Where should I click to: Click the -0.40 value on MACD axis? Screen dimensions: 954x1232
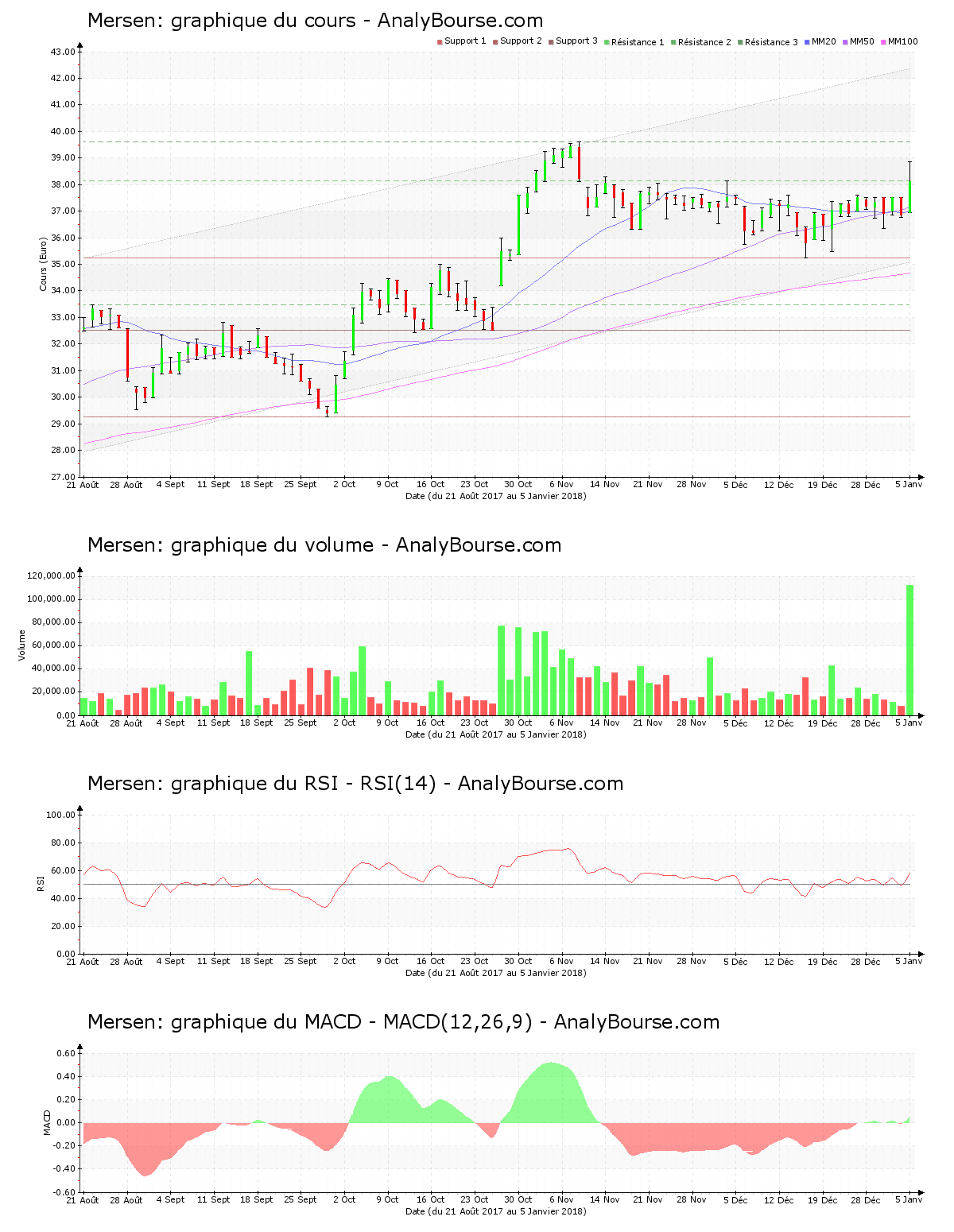pyautogui.click(x=66, y=1168)
